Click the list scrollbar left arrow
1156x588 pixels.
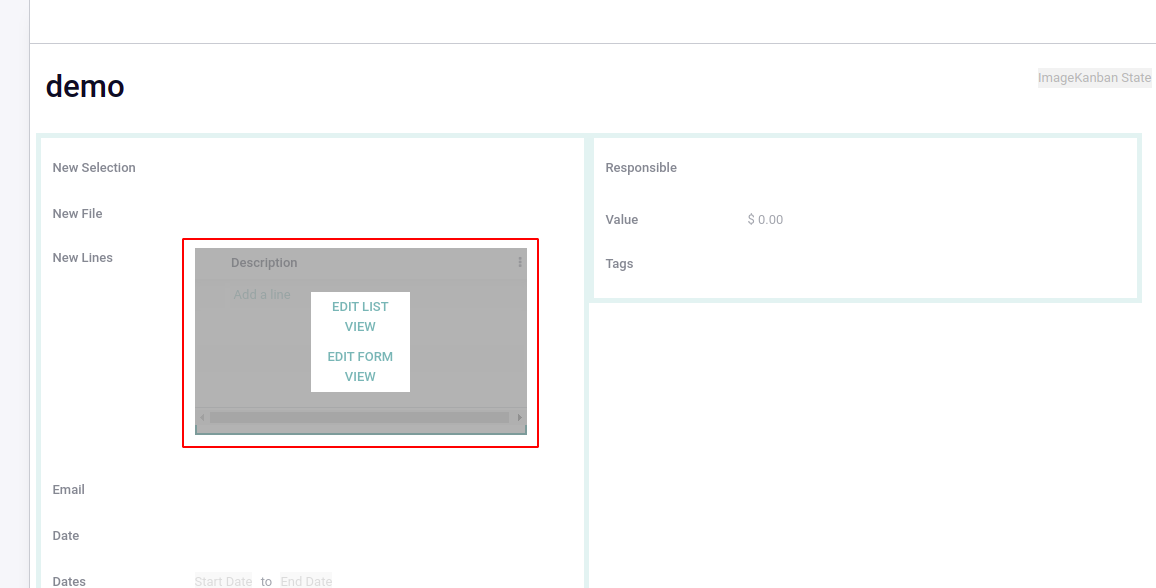203,418
